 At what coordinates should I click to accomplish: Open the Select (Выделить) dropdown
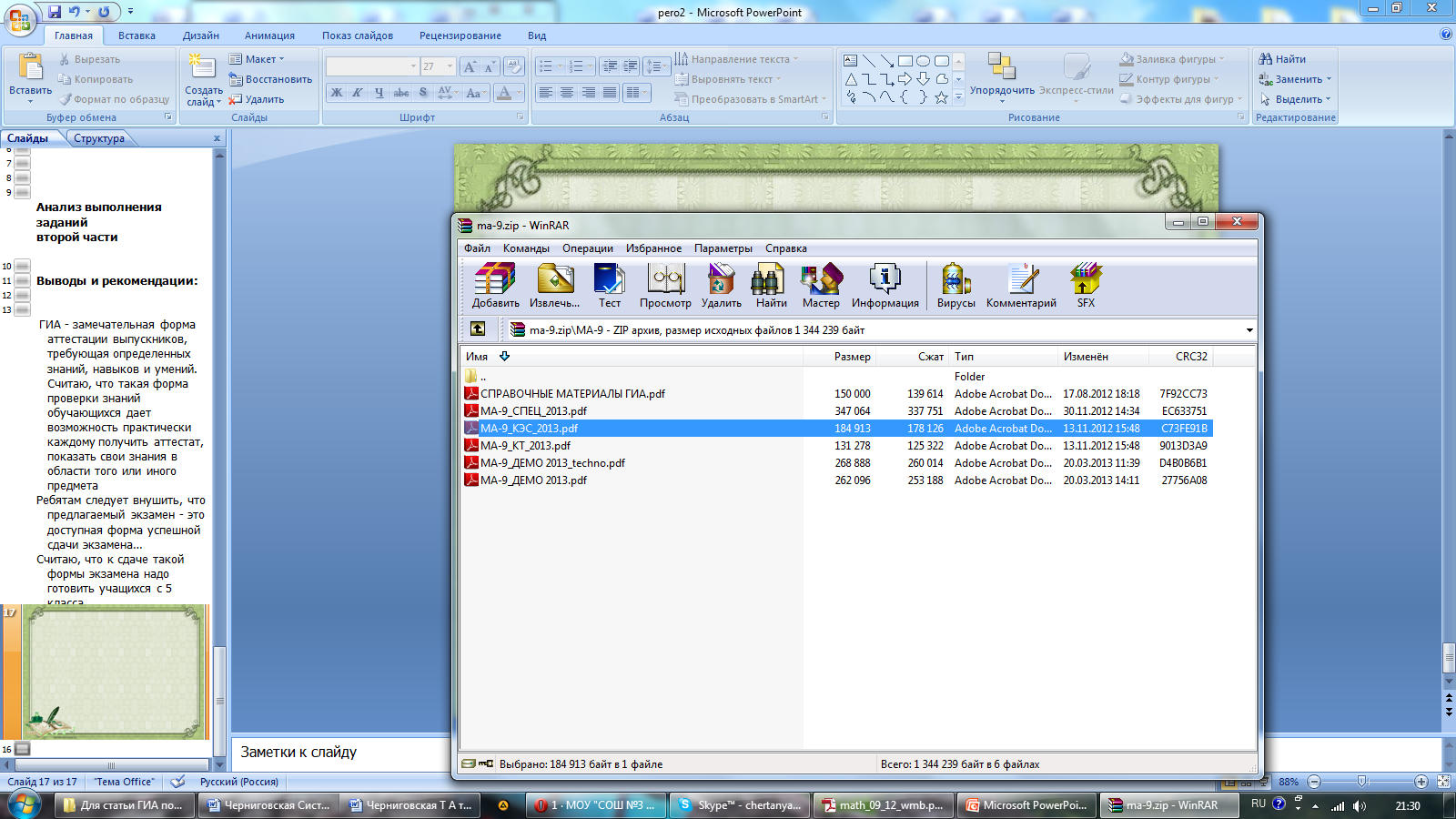pos(1295,99)
